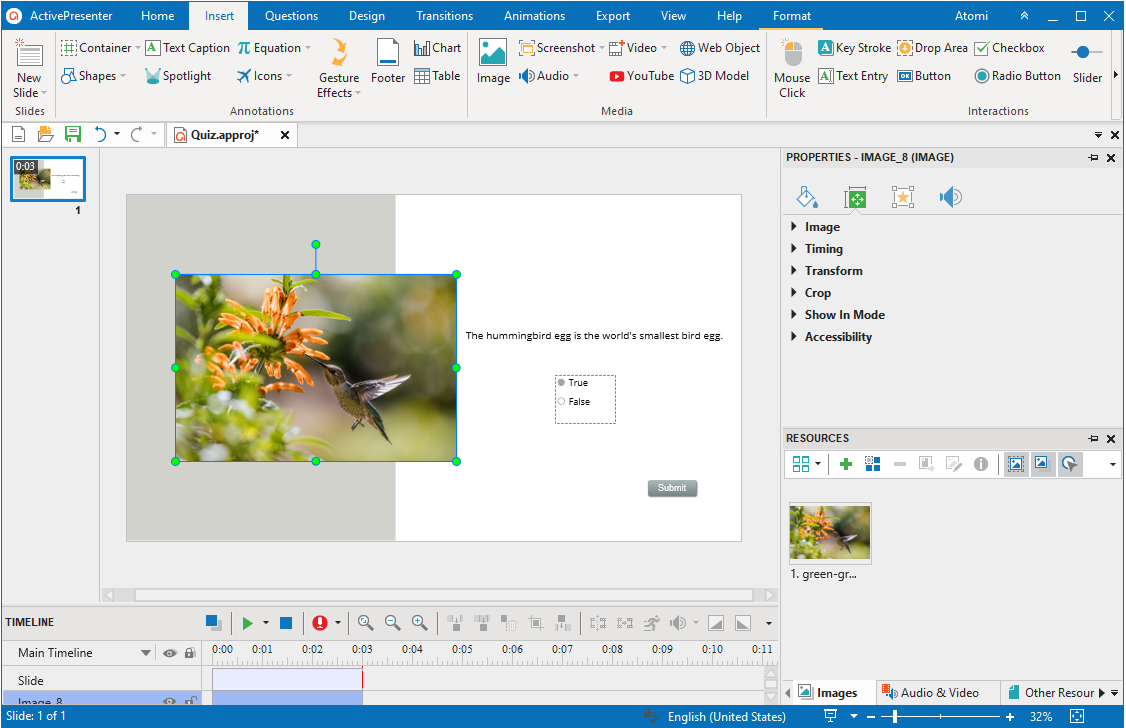The height and width of the screenshot is (728, 1126).
Task: Toggle Main Timeline visibility eye icon
Action: pos(170,653)
